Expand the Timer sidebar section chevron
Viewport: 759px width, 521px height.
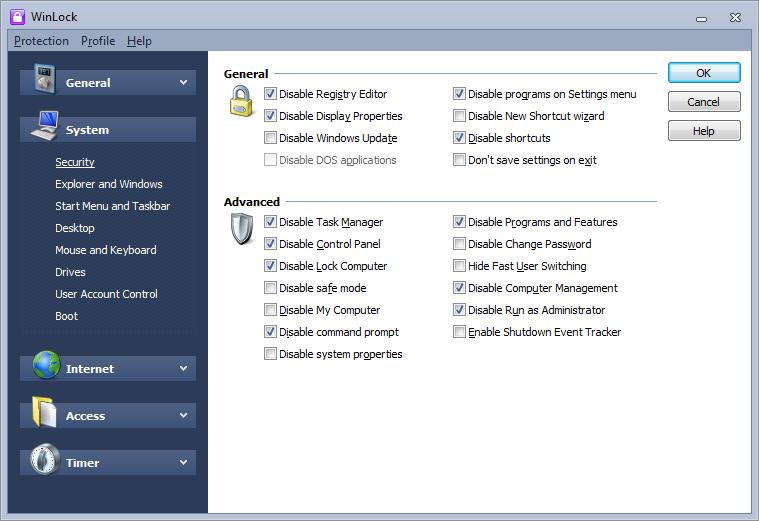183,462
